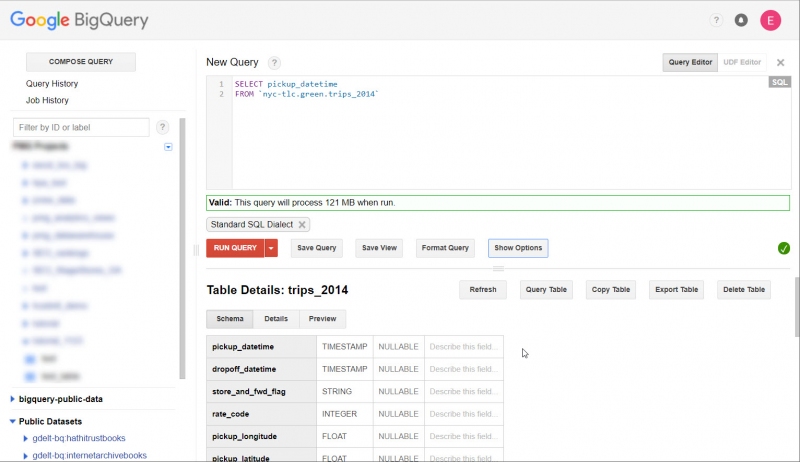Click Show Options
This screenshot has width=800, height=462.
point(518,248)
